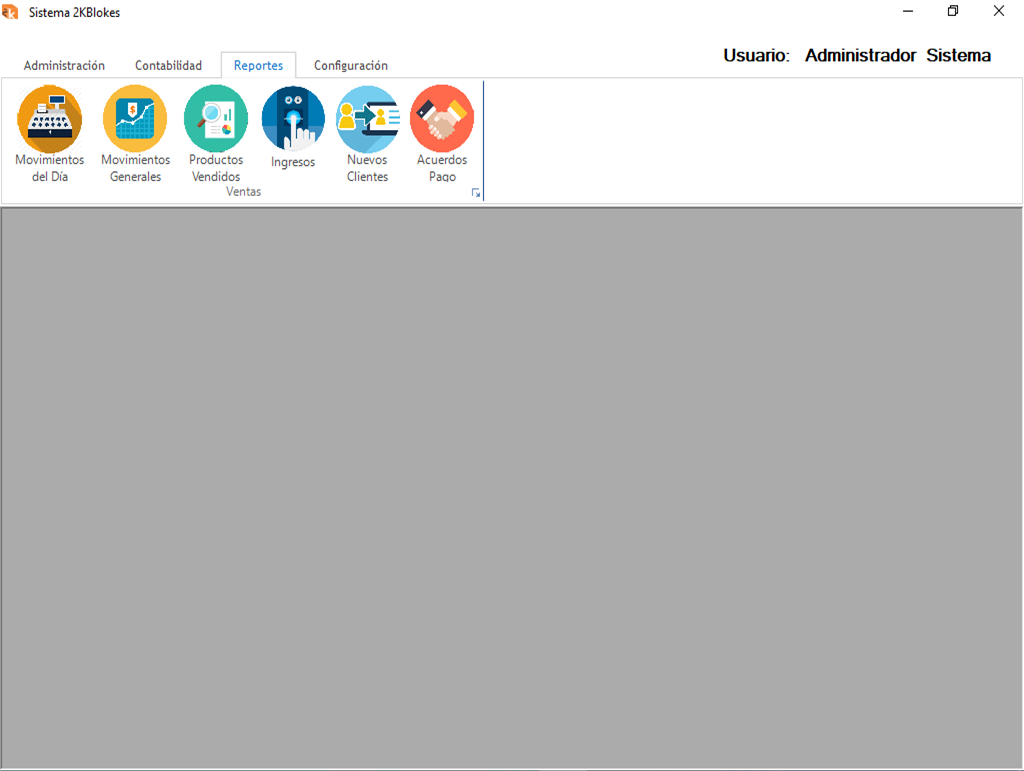
Task: Minimize the Sistema 2KBlokes window
Action: [x=908, y=12]
